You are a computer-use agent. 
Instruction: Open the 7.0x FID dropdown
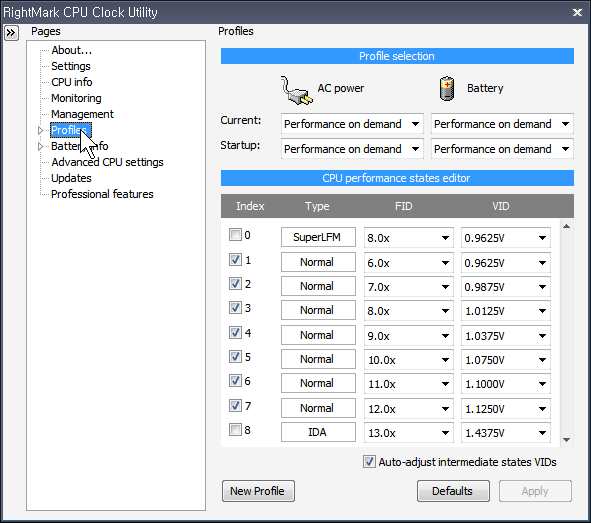409,287
